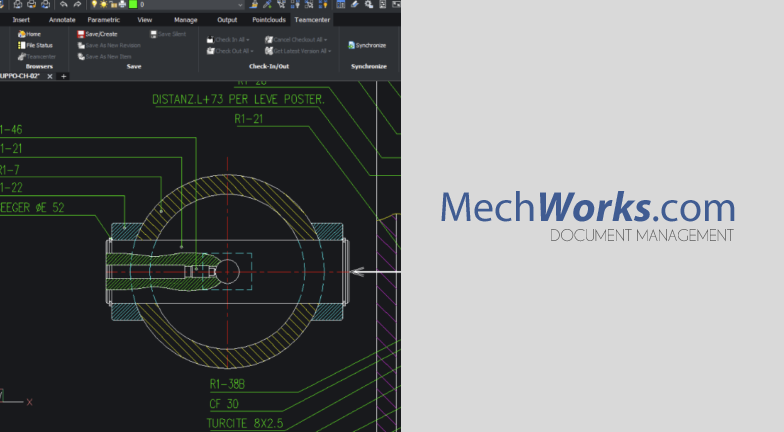Select the Teamcenter ribbon tab
This screenshot has height=432, width=784.
click(x=312, y=20)
